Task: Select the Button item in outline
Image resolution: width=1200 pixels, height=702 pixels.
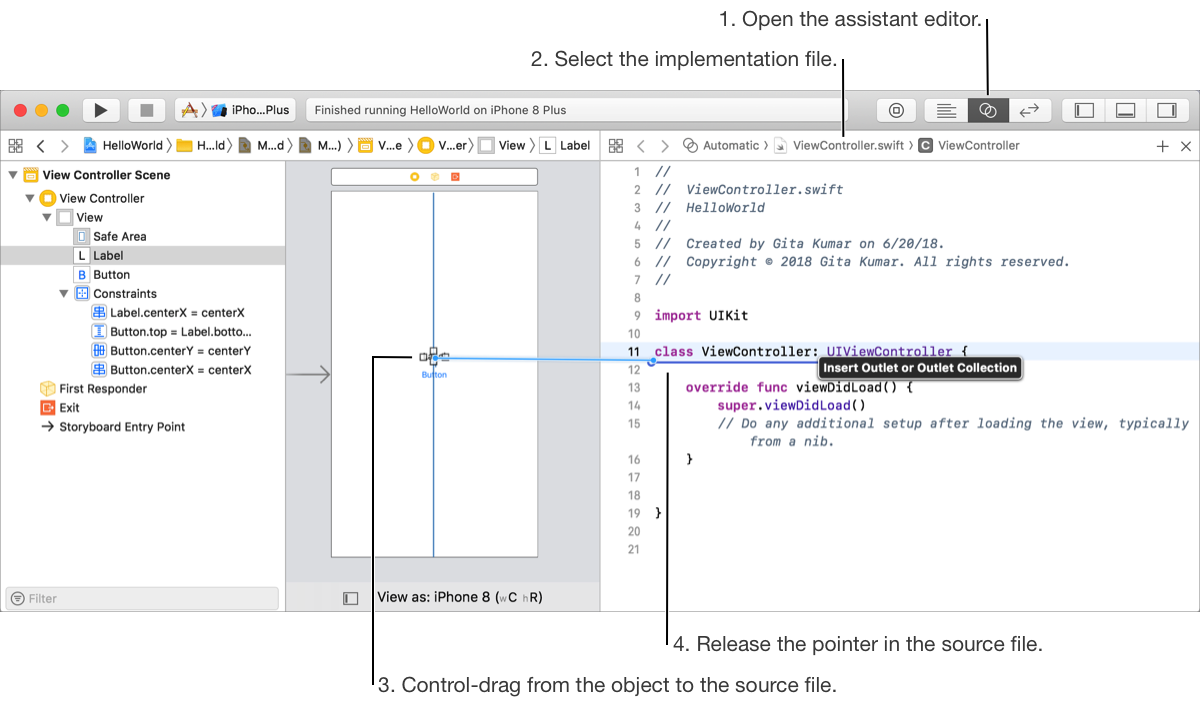Action: click(111, 274)
